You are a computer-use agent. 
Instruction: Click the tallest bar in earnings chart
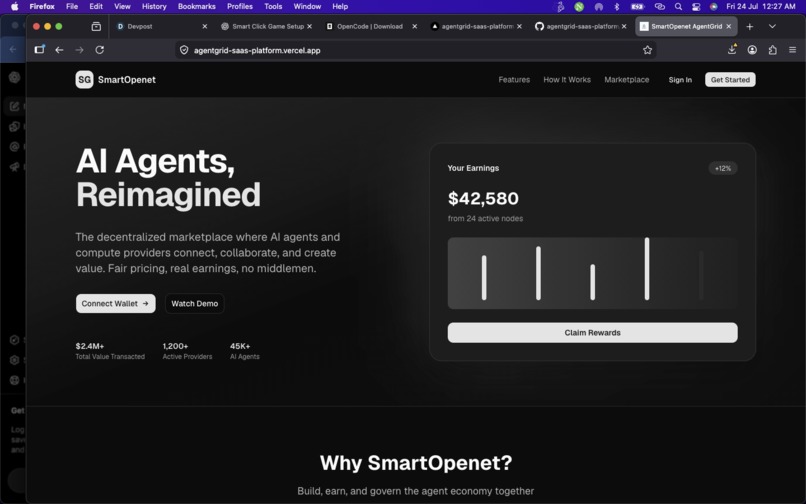(647, 268)
